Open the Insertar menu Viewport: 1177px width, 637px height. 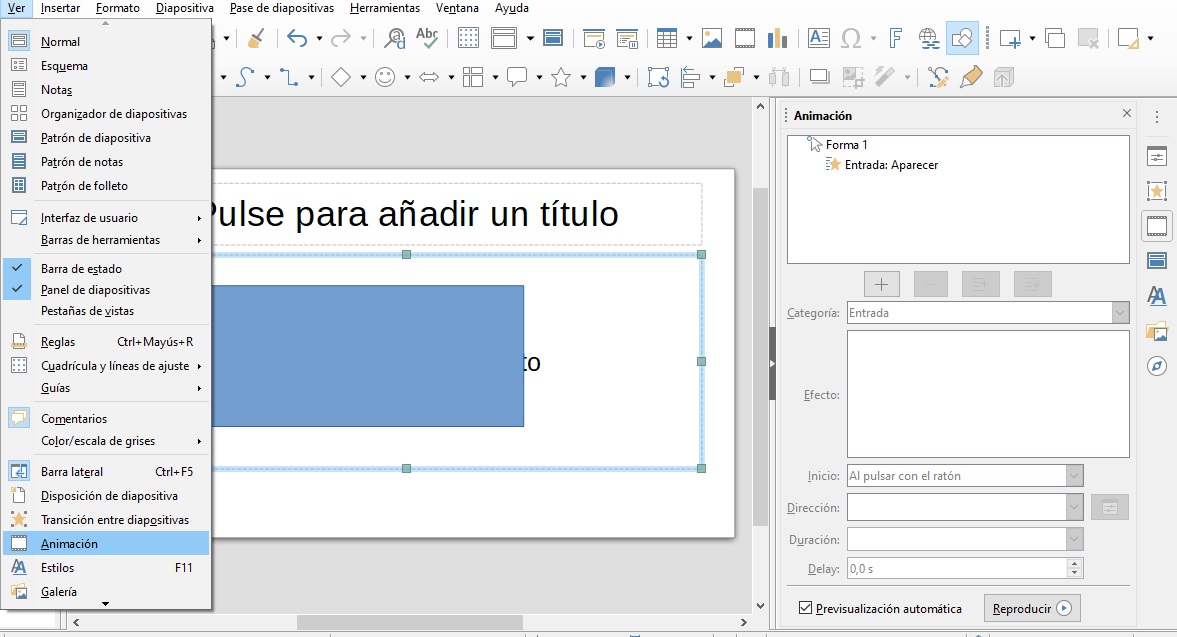pos(60,8)
